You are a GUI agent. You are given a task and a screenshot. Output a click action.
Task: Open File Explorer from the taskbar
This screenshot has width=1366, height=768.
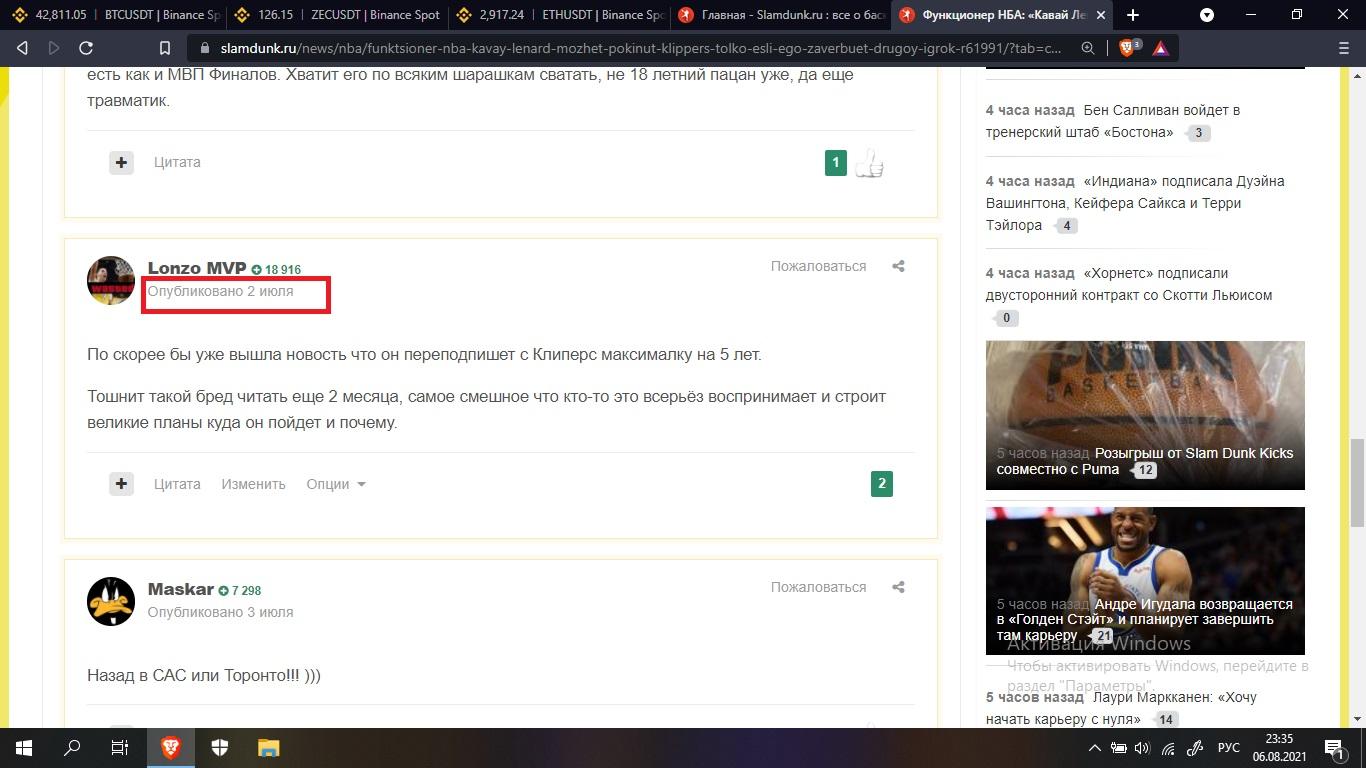268,748
